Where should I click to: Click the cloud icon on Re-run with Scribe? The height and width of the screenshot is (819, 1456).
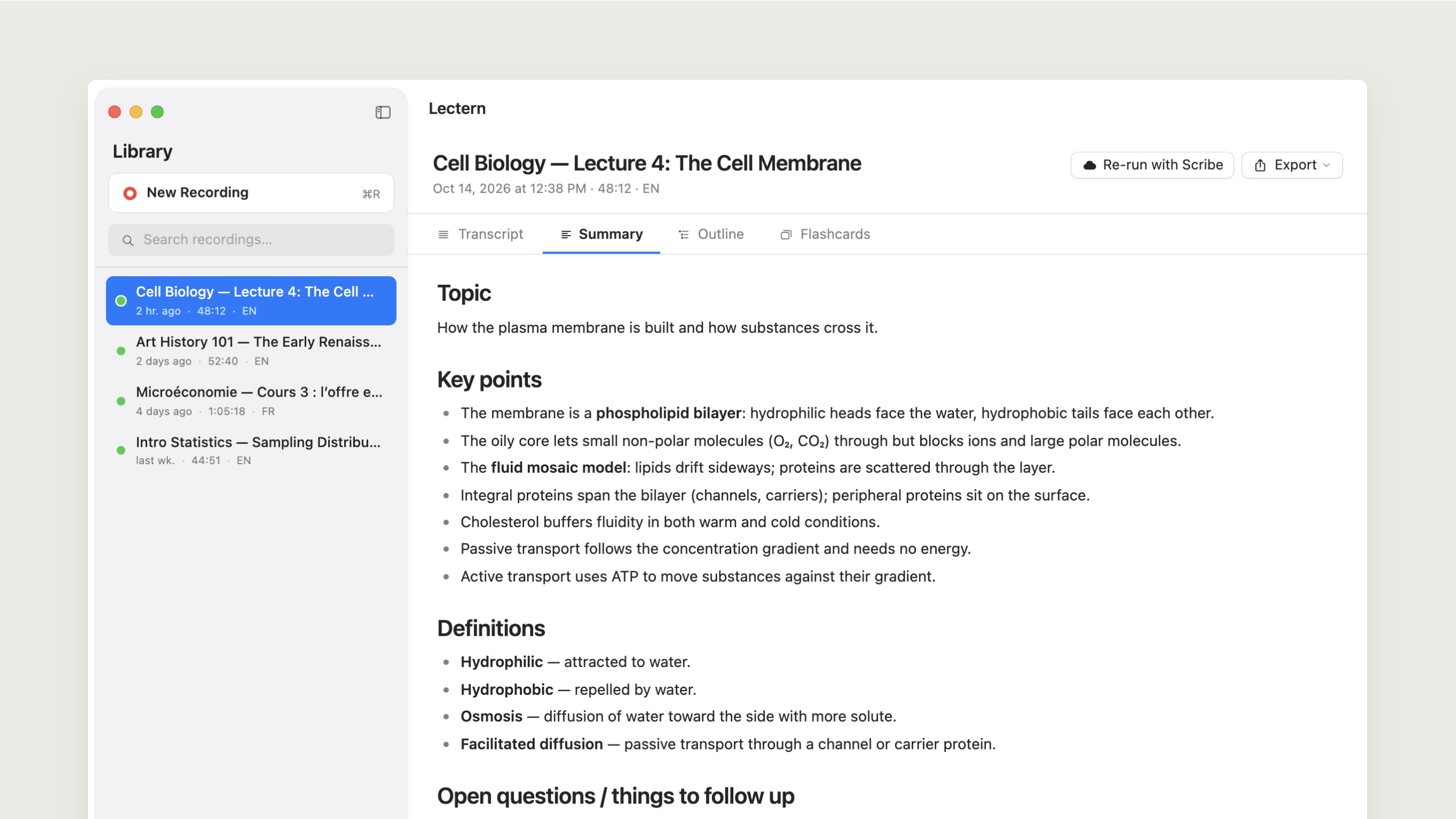(1089, 165)
